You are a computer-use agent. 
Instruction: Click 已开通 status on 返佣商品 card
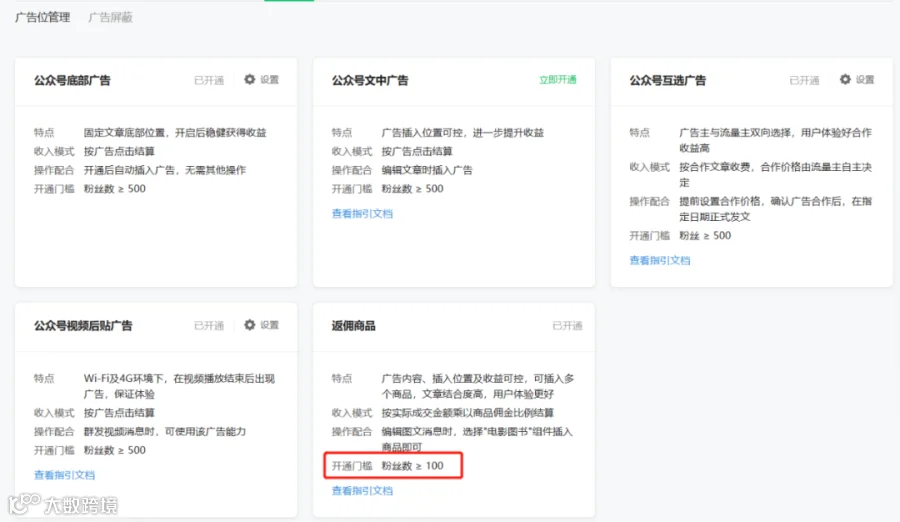tap(567, 326)
